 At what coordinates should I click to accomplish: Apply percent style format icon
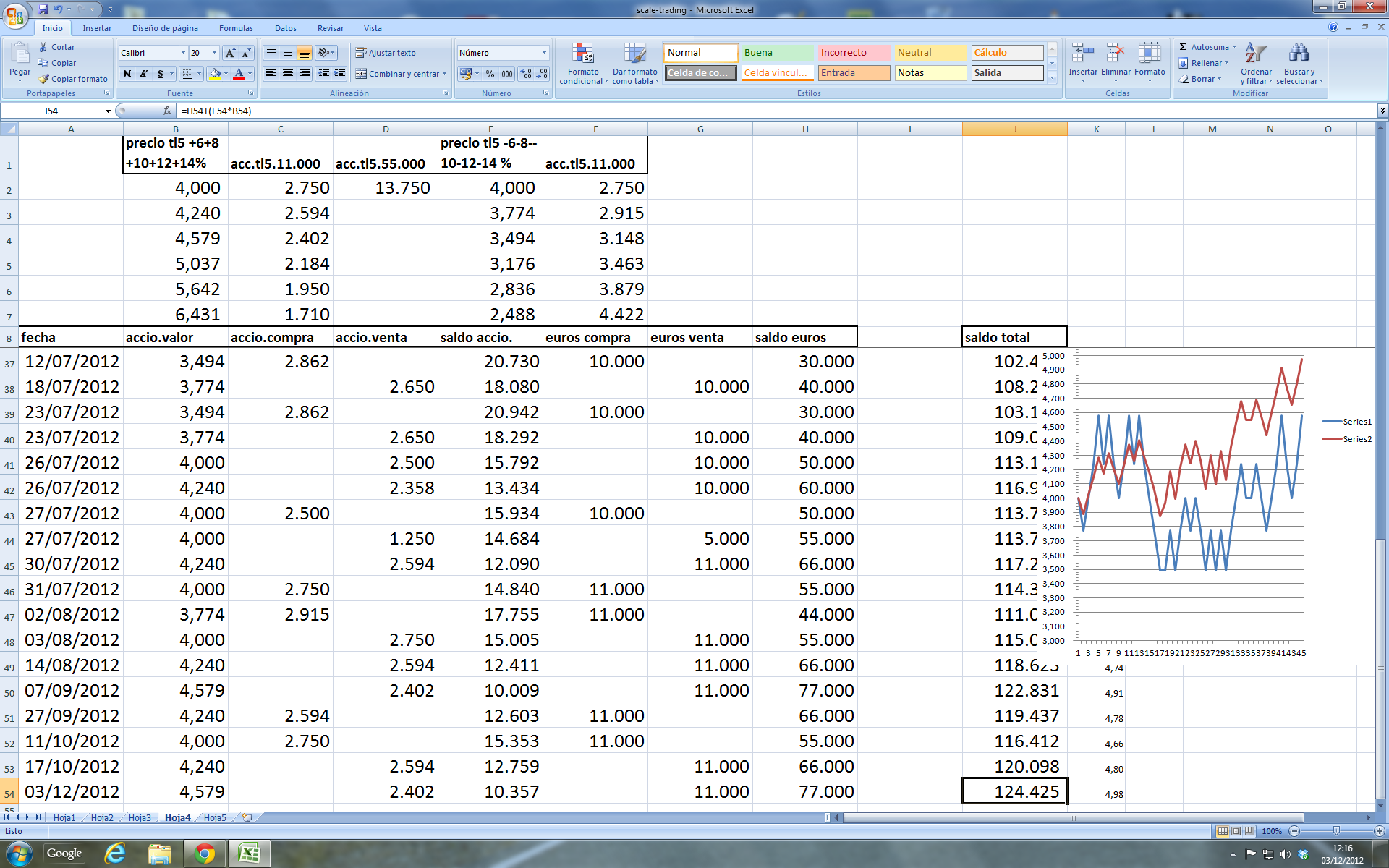pyautogui.click(x=490, y=74)
